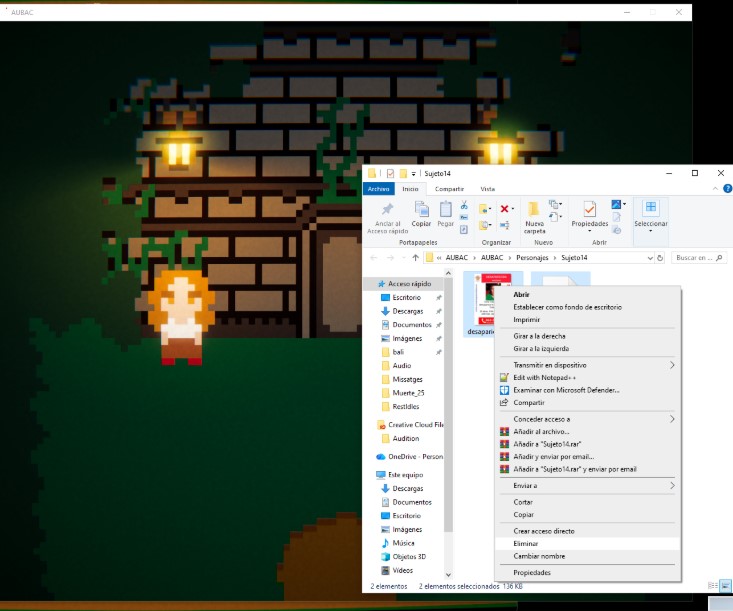This screenshot has height=611, width=733.
Task: Click the red X delete icon
Action: [504, 208]
